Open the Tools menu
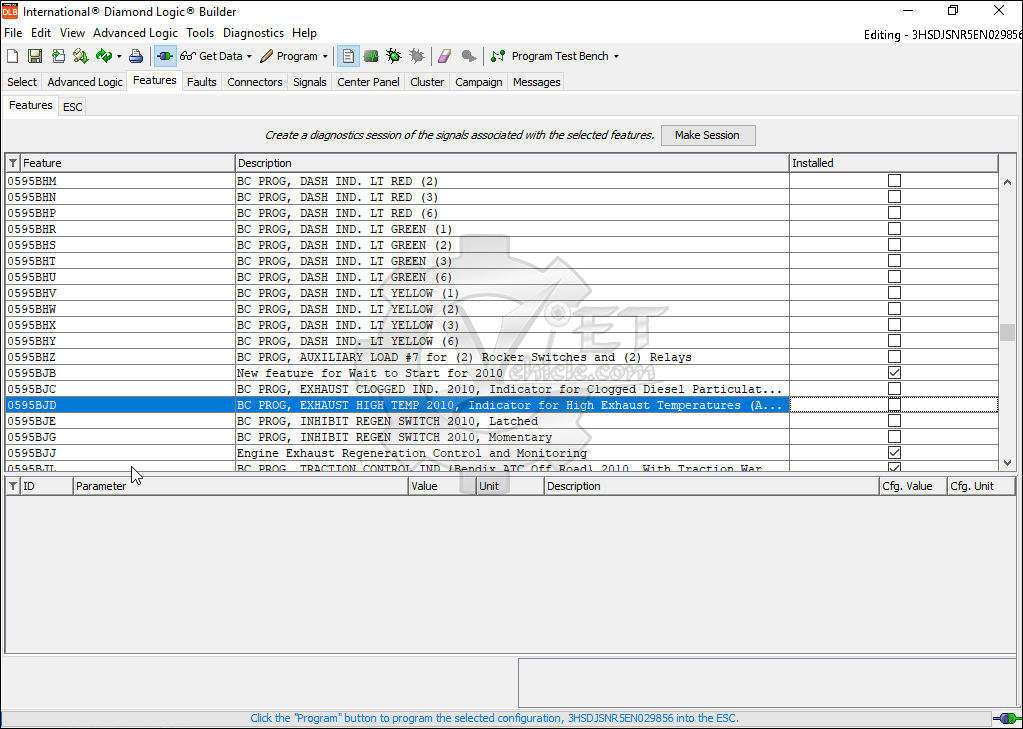The width and height of the screenshot is (1023, 729). pos(200,33)
